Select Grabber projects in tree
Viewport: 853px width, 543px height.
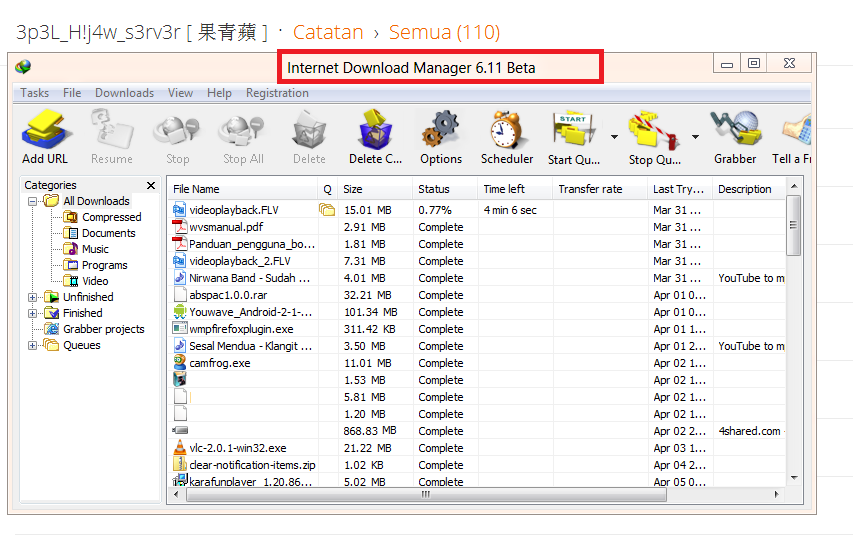(103, 329)
